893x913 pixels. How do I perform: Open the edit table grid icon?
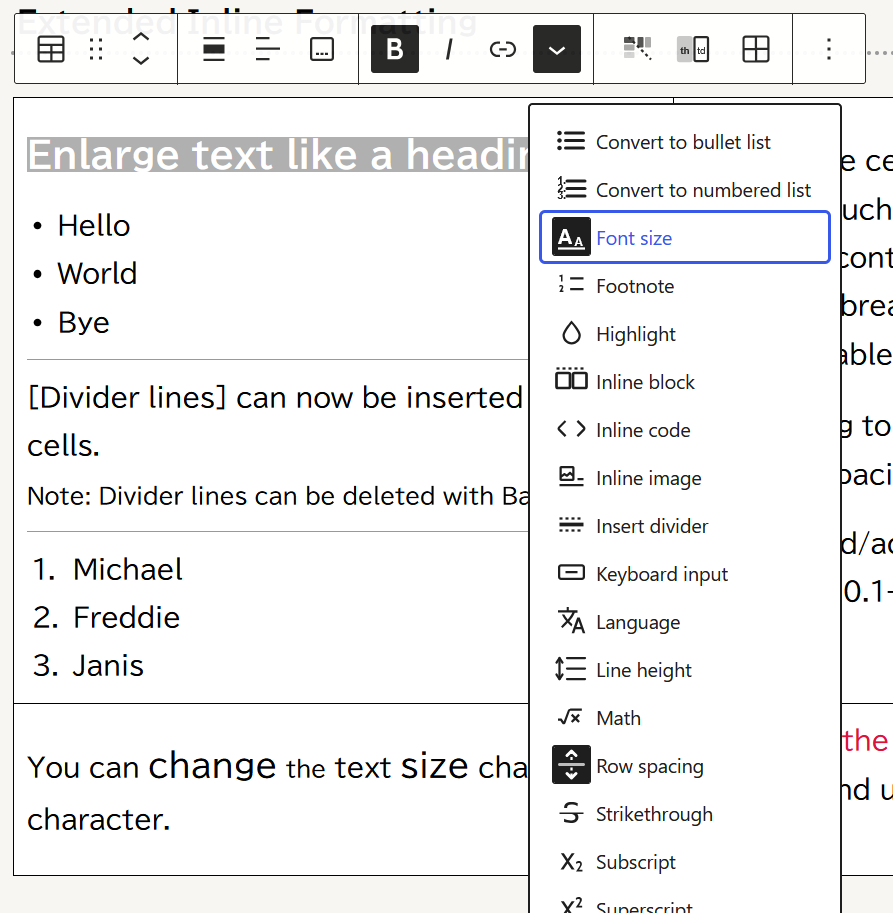(756, 49)
